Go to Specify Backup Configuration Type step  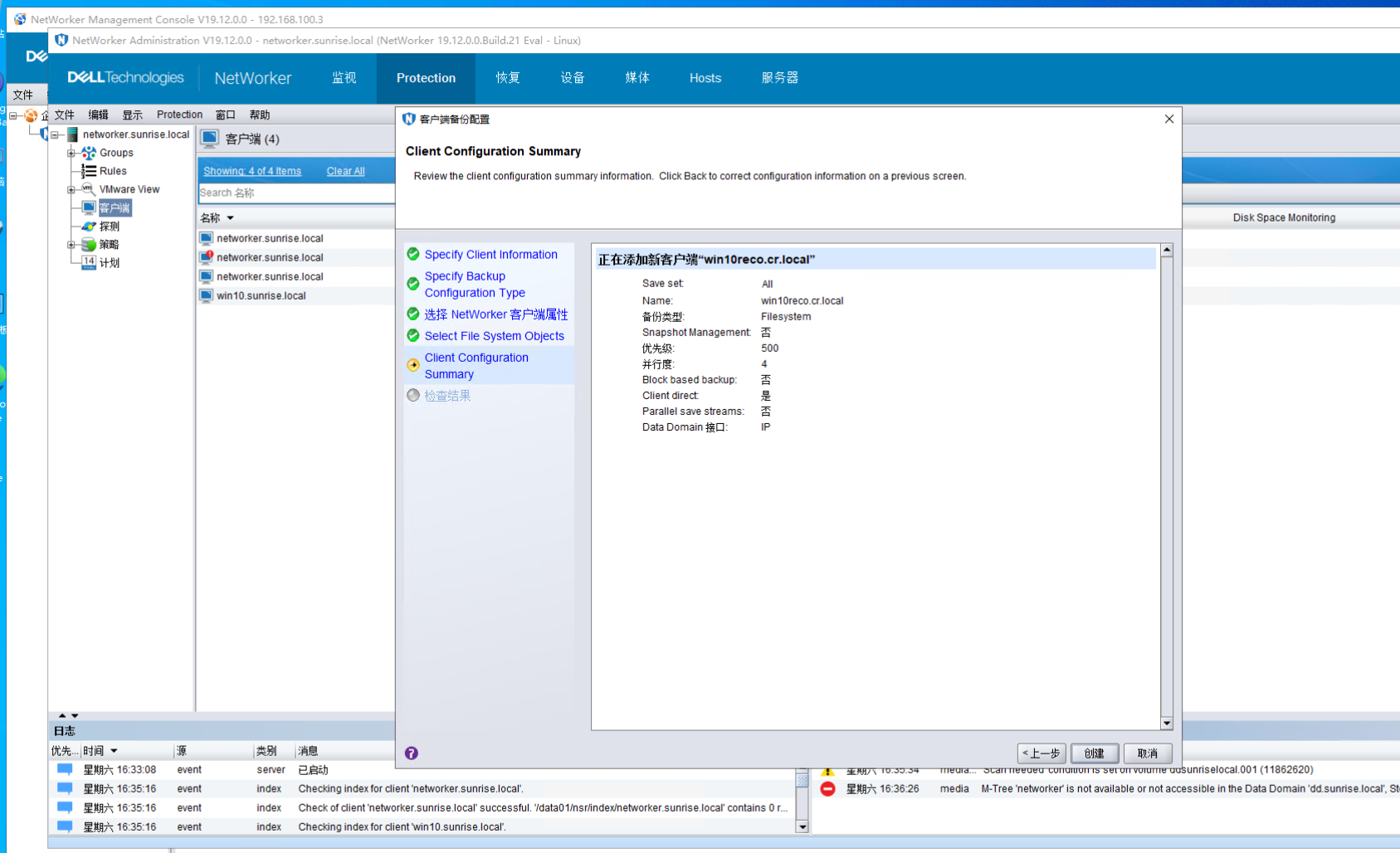click(x=475, y=285)
